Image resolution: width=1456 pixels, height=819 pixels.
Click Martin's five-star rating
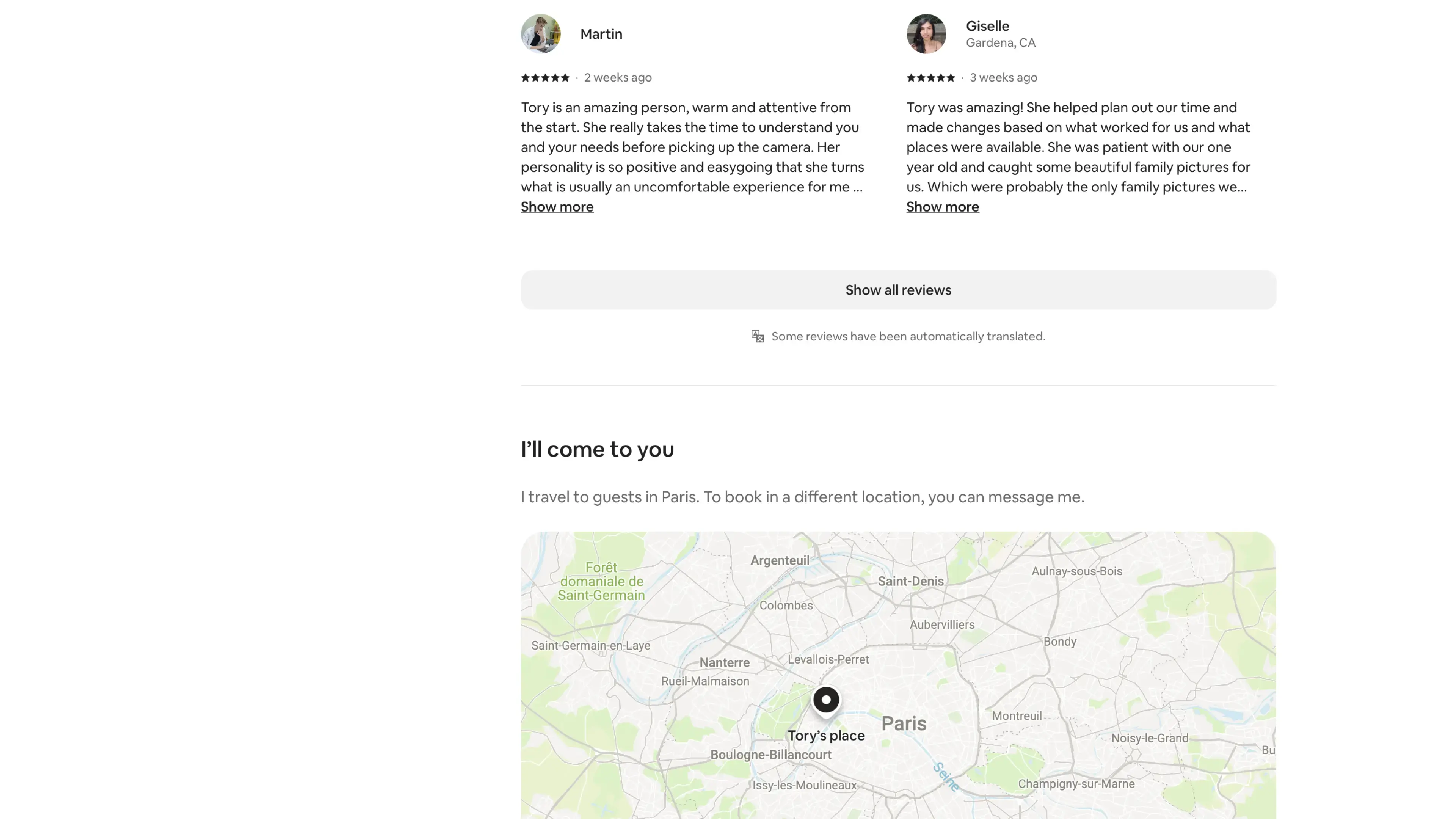(x=545, y=77)
